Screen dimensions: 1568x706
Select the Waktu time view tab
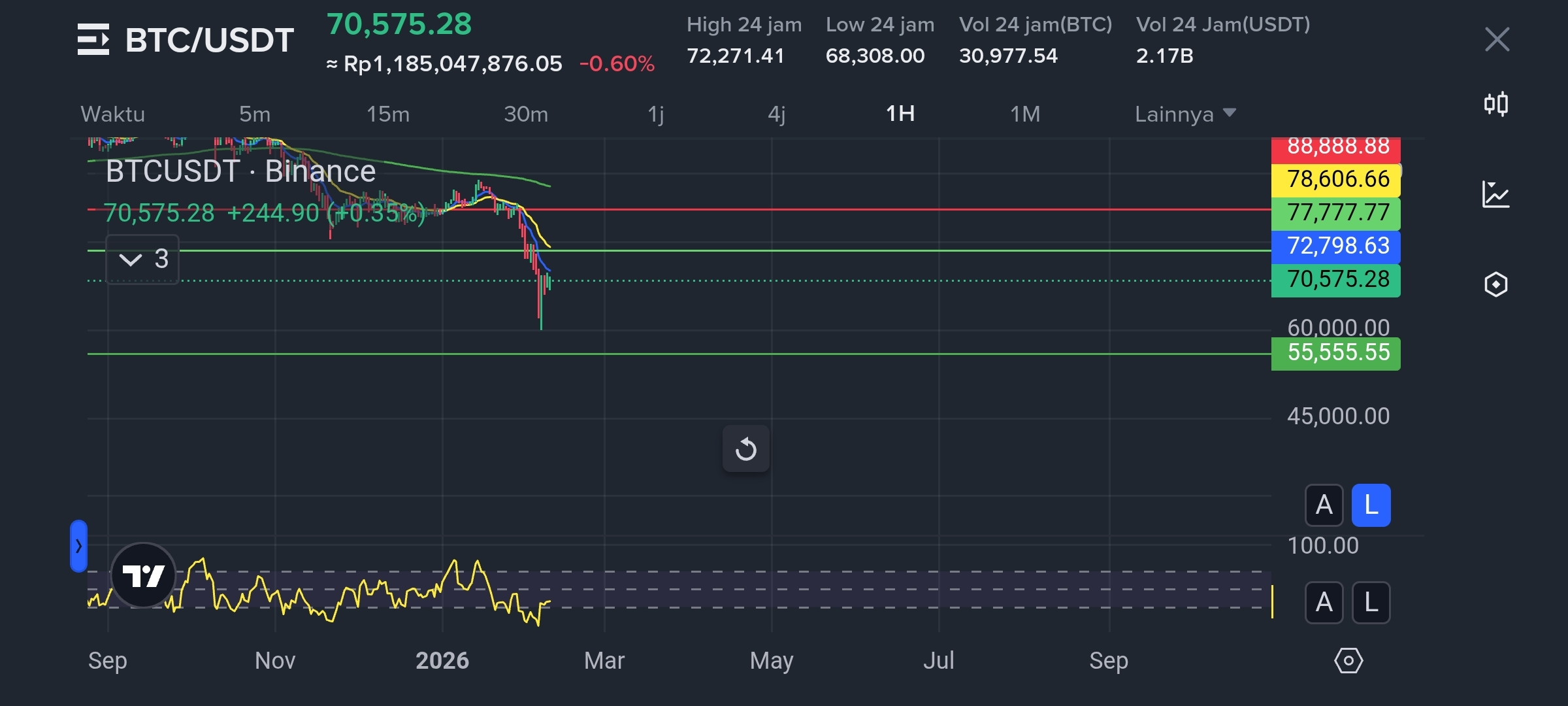point(113,114)
